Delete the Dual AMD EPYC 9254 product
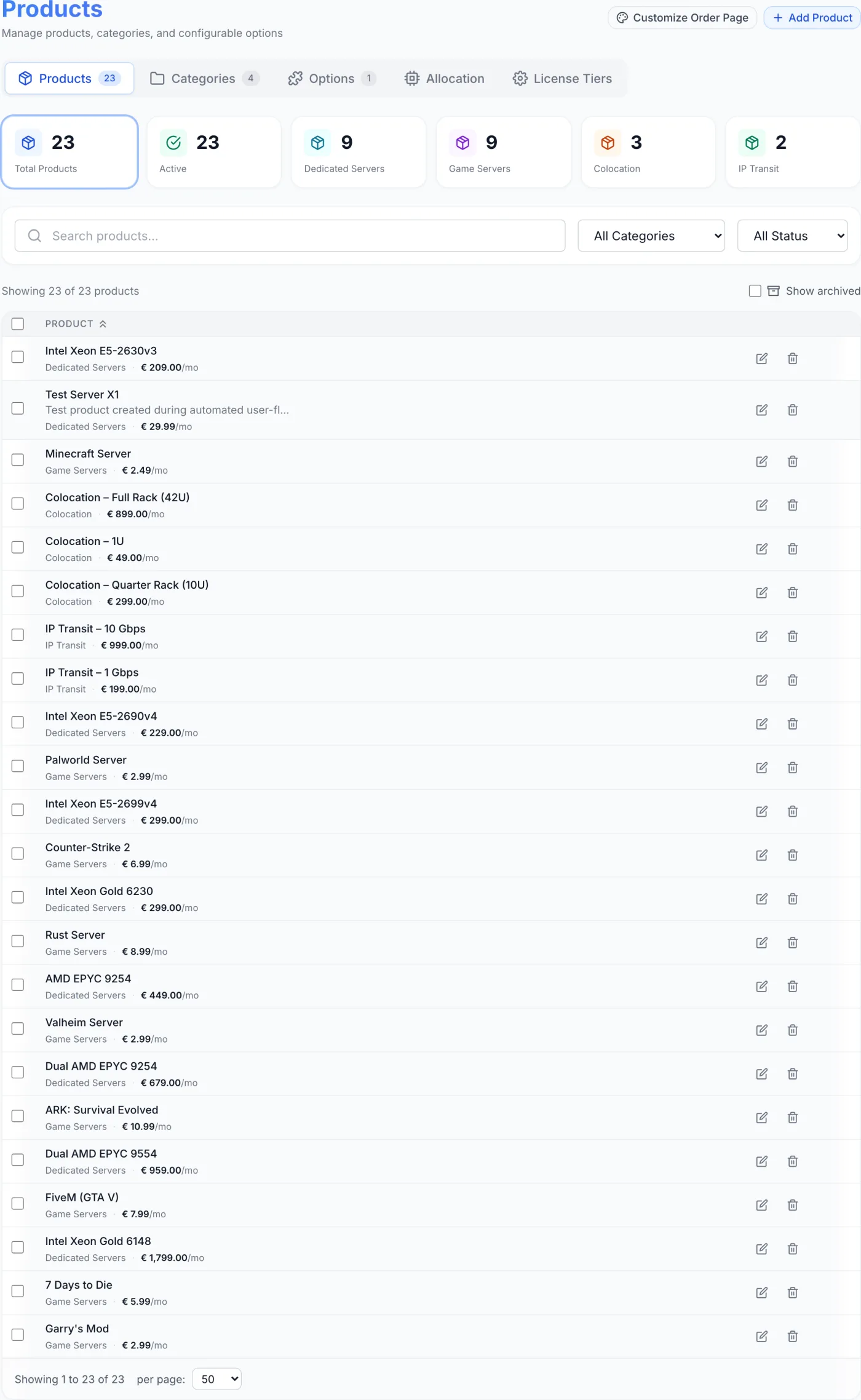Screen dimensions: 861x1400 tap(792, 1074)
